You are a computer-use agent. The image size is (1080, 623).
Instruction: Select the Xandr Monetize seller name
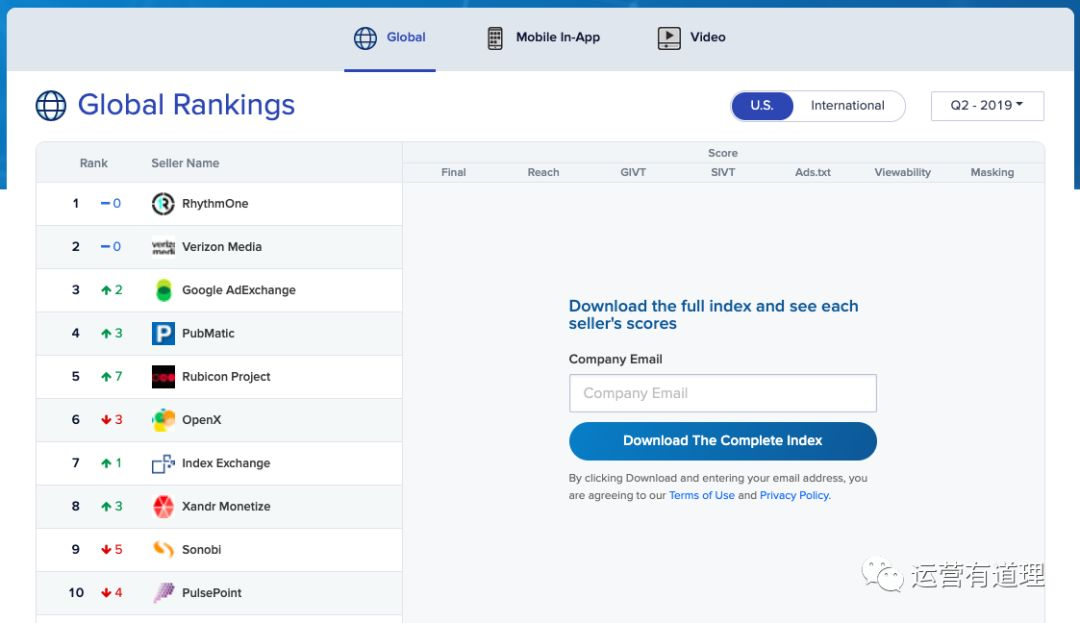(x=226, y=507)
